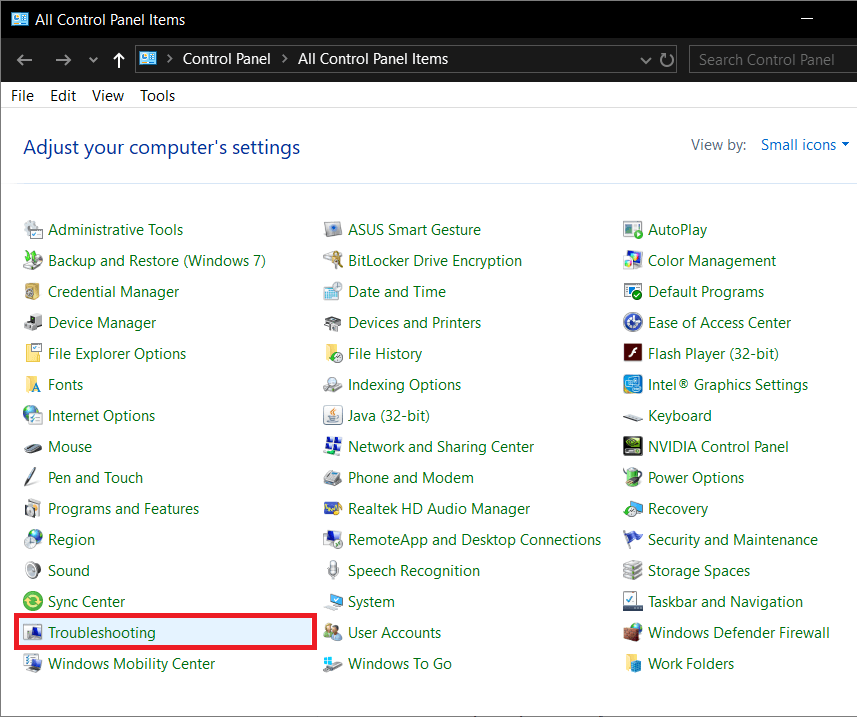The width and height of the screenshot is (857, 717).
Task: Open the Windows Defender Firewall icon
Action: coord(632,633)
